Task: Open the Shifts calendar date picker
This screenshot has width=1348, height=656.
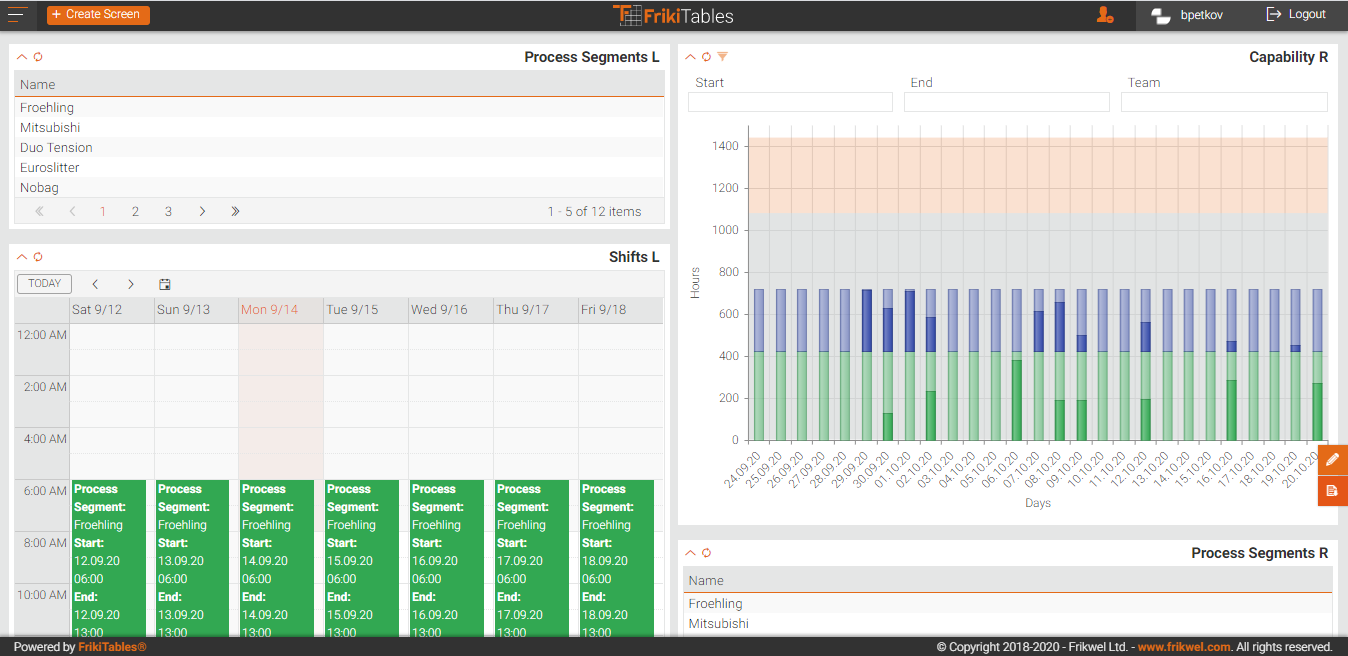Action: (165, 284)
